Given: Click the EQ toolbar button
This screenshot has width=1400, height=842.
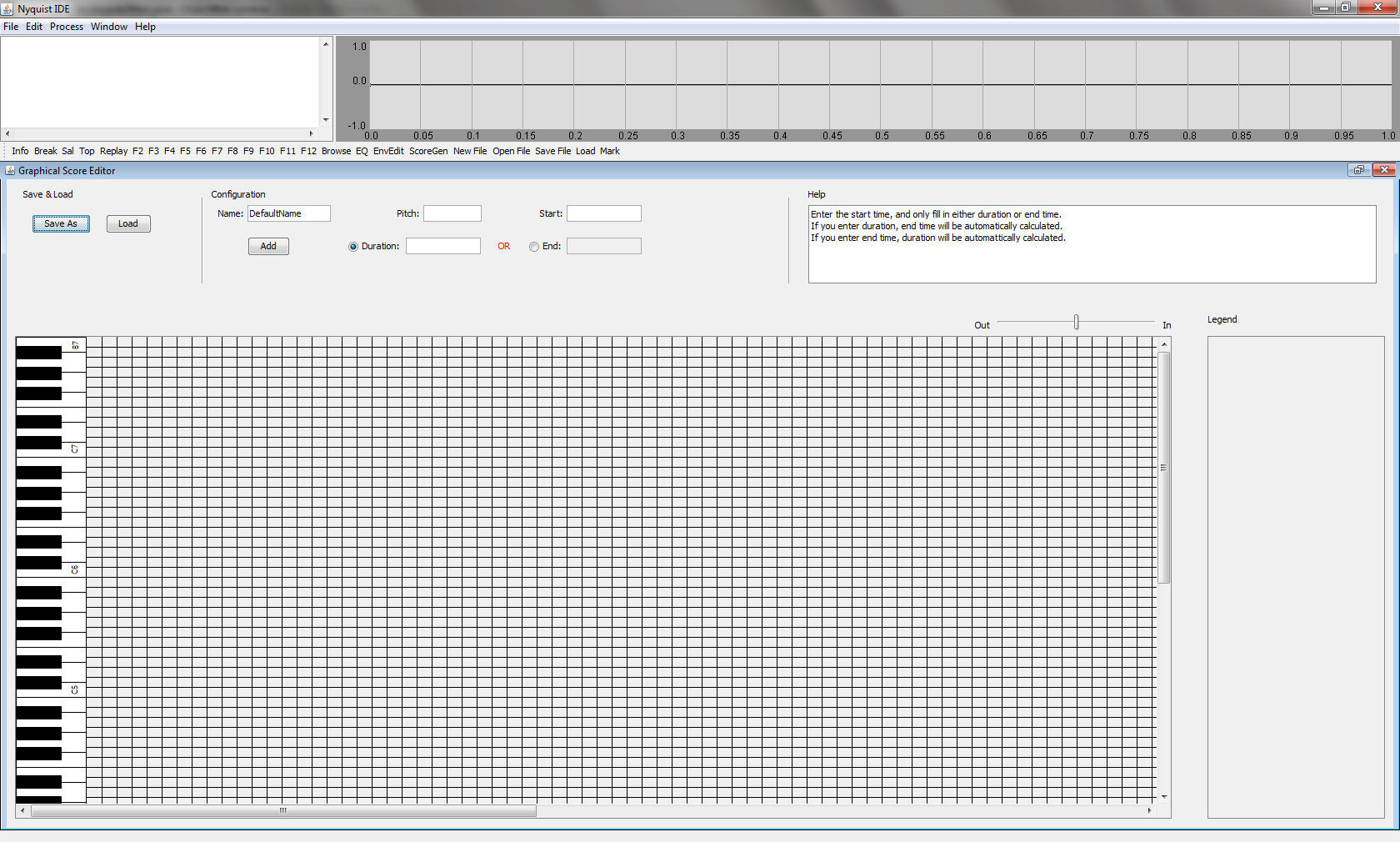Looking at the screenshot, I should [362, 151].
